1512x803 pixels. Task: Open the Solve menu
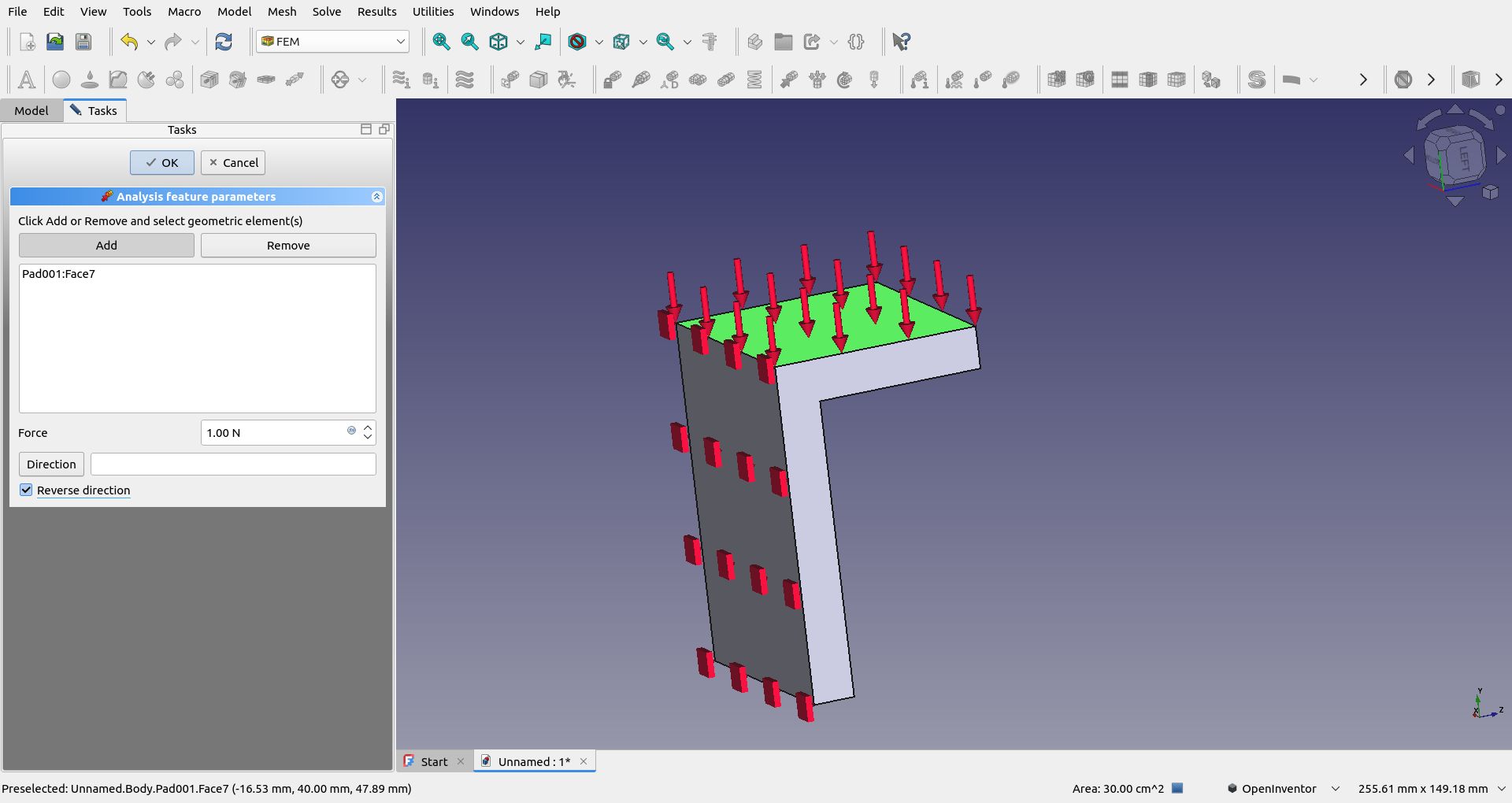point(327,12)
